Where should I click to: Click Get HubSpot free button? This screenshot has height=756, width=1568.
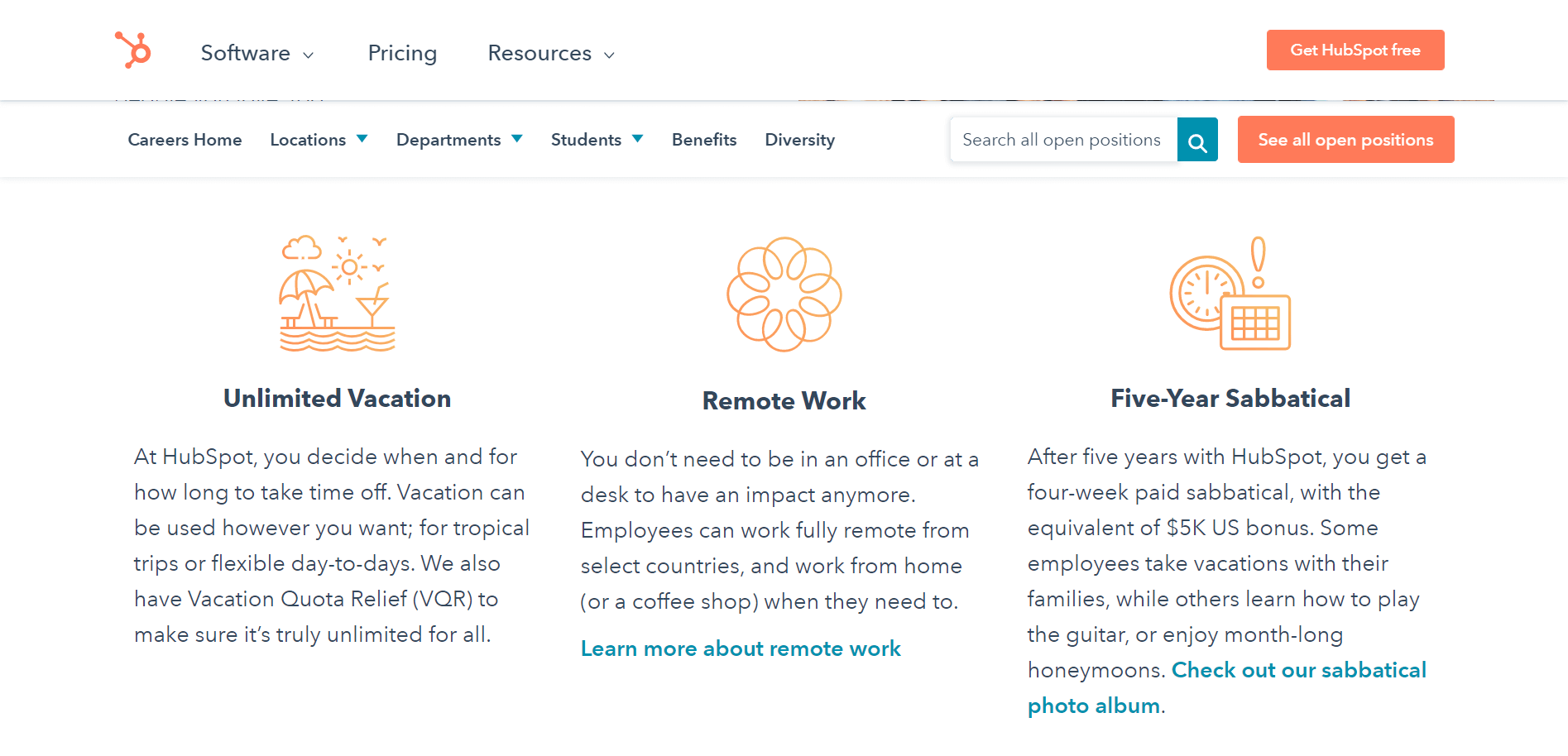pos(1355,50)
